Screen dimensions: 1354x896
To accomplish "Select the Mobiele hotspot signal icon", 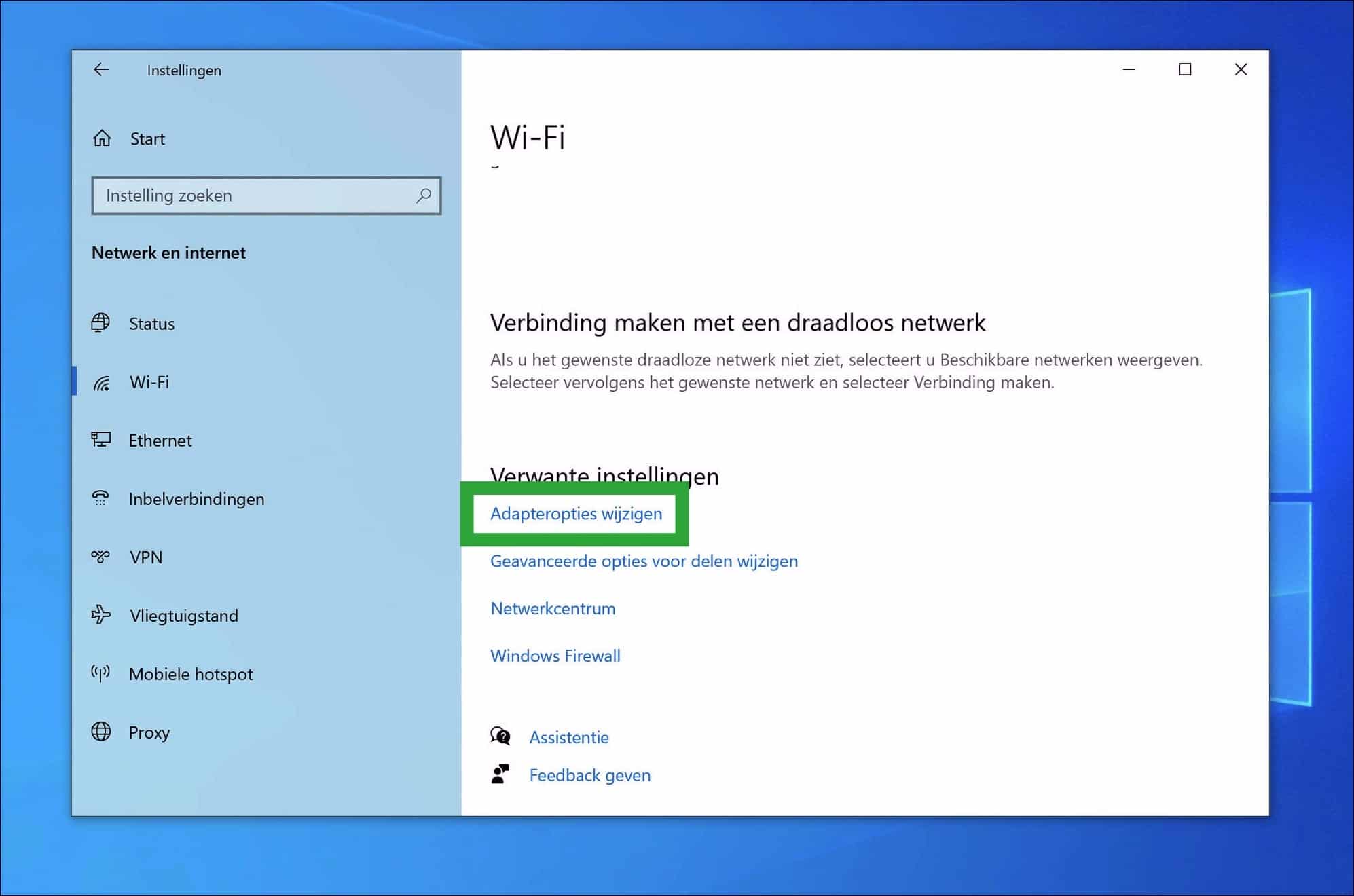I will pos(102,673).
